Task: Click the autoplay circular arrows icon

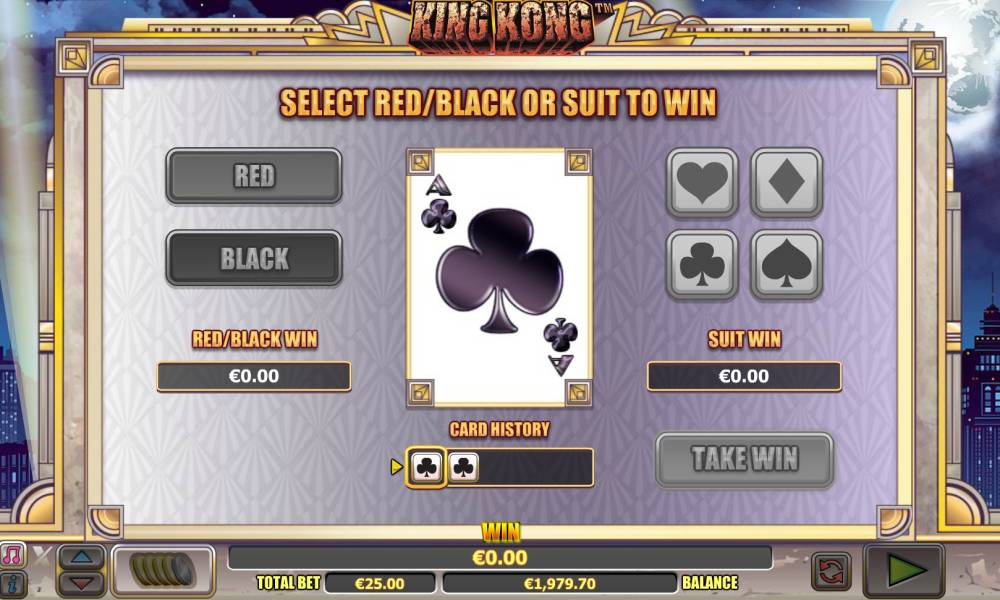Action: point(831,571)
